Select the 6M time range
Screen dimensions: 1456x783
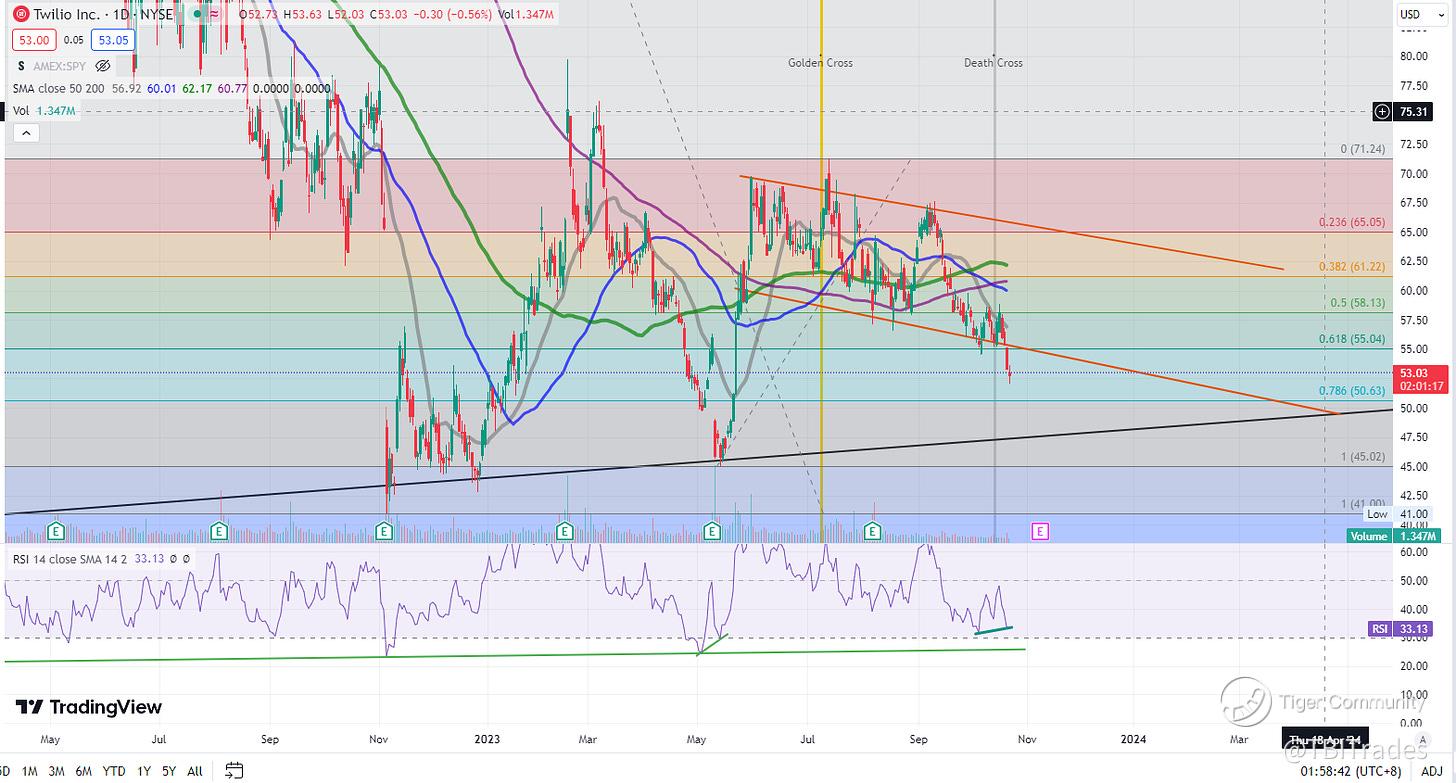click(x=84, y=771)
